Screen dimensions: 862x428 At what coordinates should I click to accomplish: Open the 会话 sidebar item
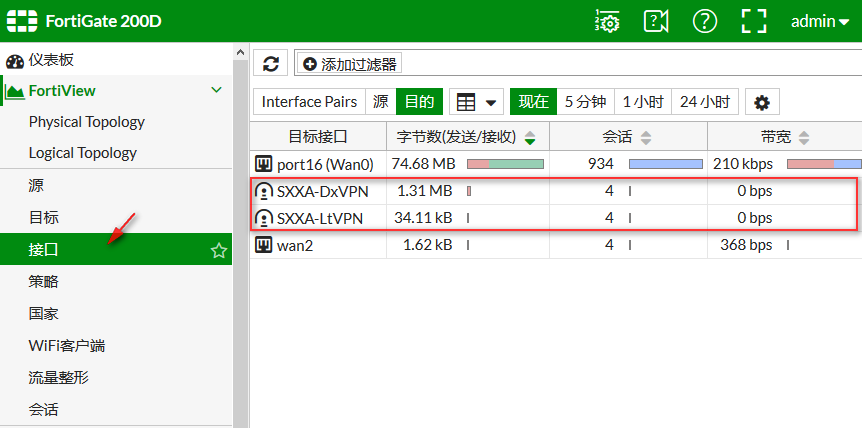116,409
